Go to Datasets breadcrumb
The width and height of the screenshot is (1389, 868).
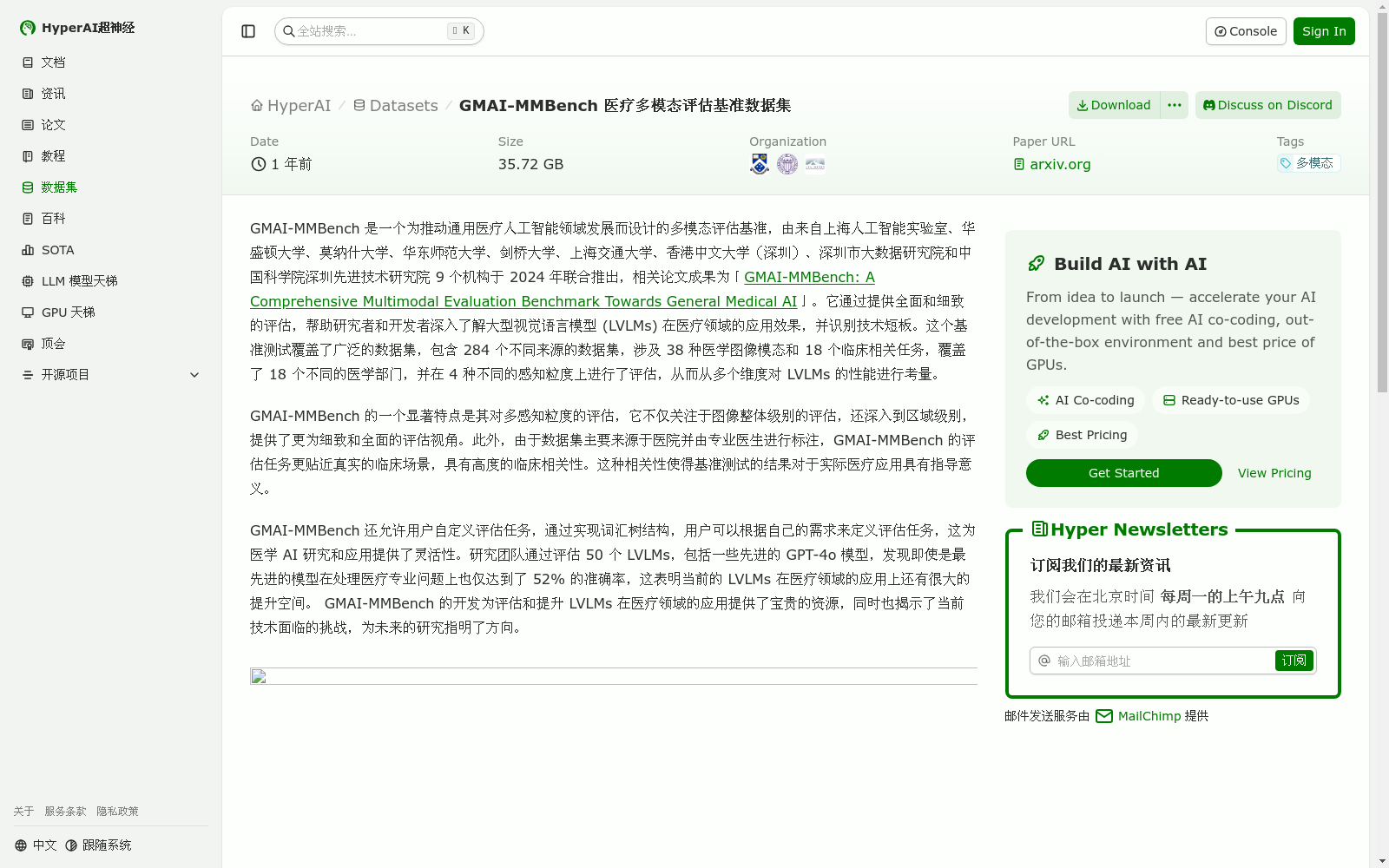click(x=395, y=105)
